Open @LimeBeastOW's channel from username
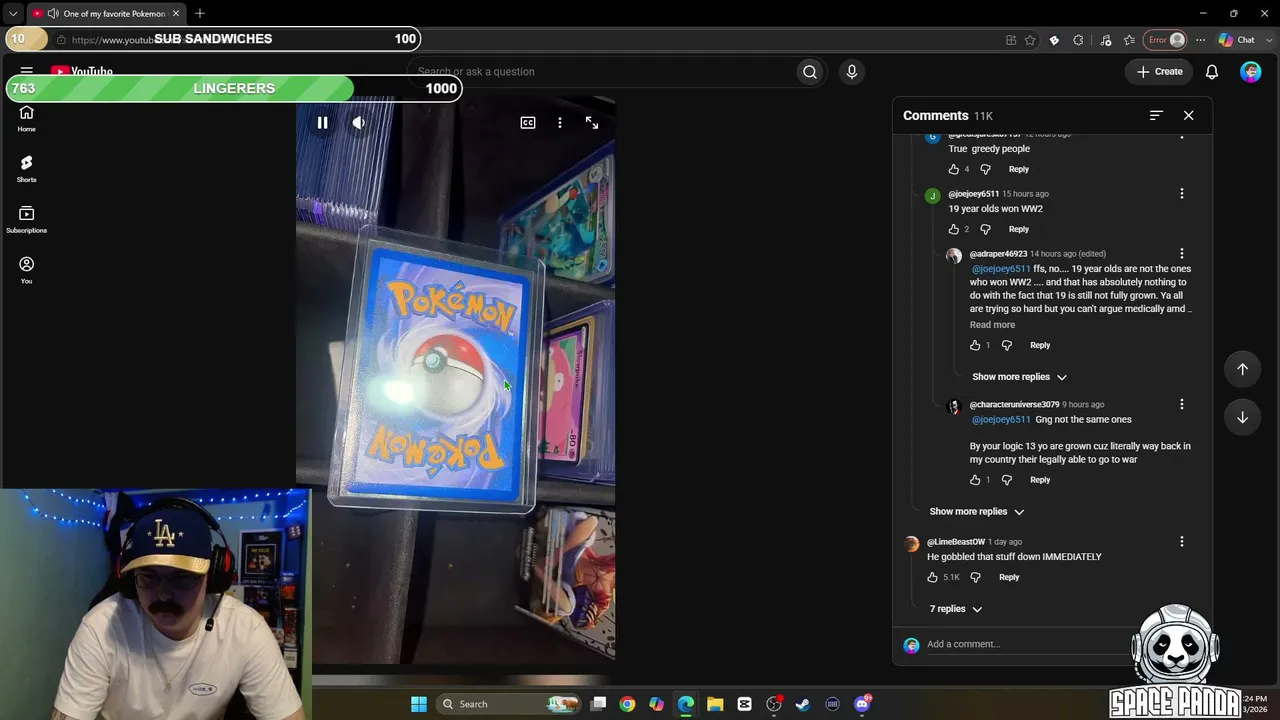 [956, 542]
